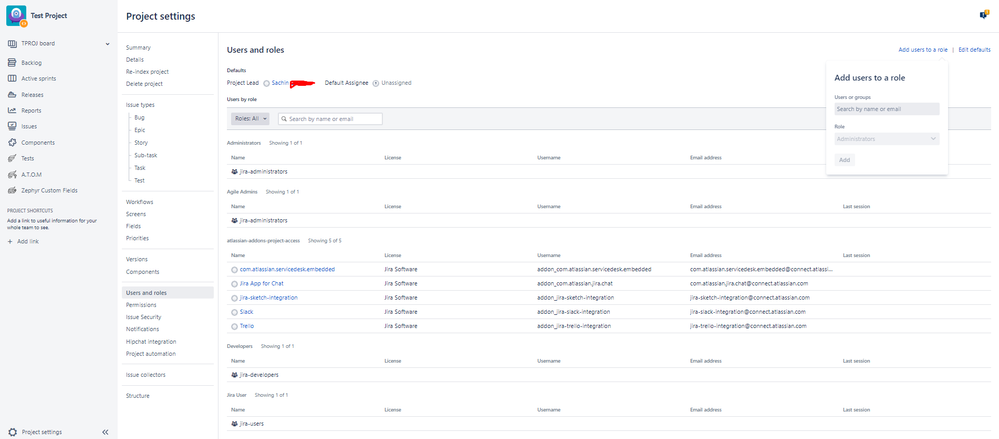Click the Edit defaults link
Screen dimensions: 999x439
click(x=974, y=50)
